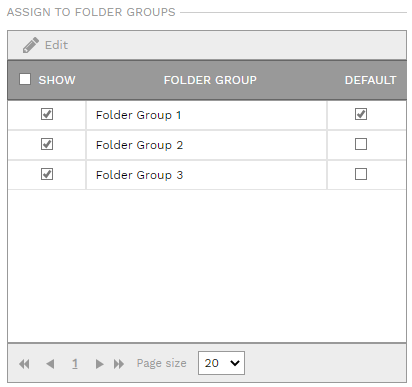
Task: Uncheck Default for Folder Group 1
Action: (x=361, y=114)
